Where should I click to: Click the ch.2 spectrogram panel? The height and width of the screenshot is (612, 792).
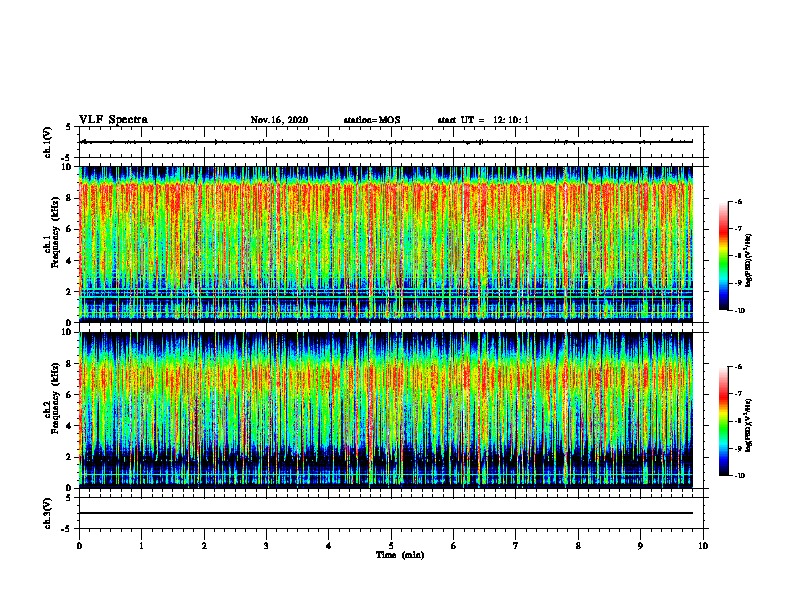(386, 410)
